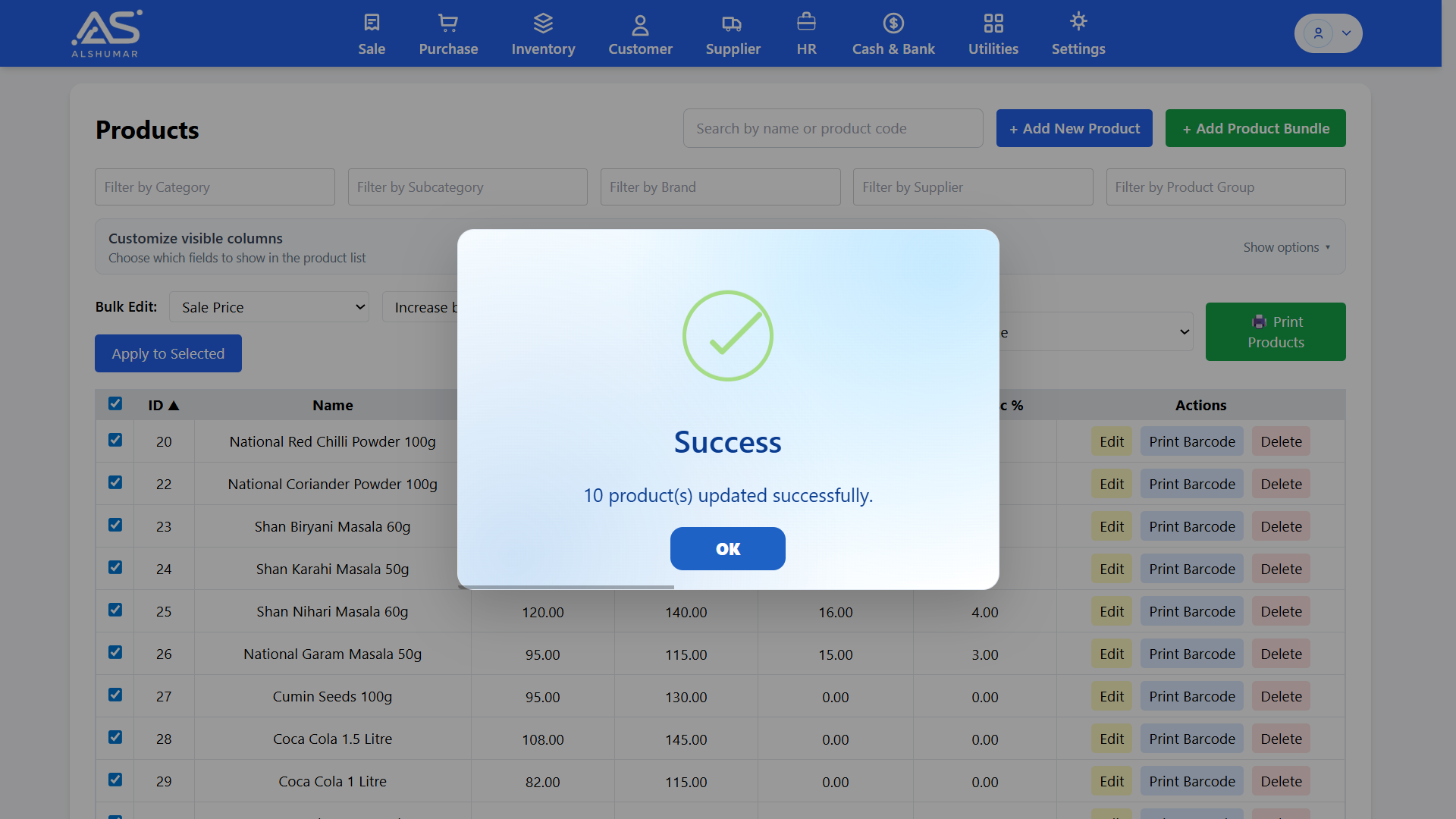
Task: Click the Cash & Bank dollar icon
Action: tap(893, 23)
